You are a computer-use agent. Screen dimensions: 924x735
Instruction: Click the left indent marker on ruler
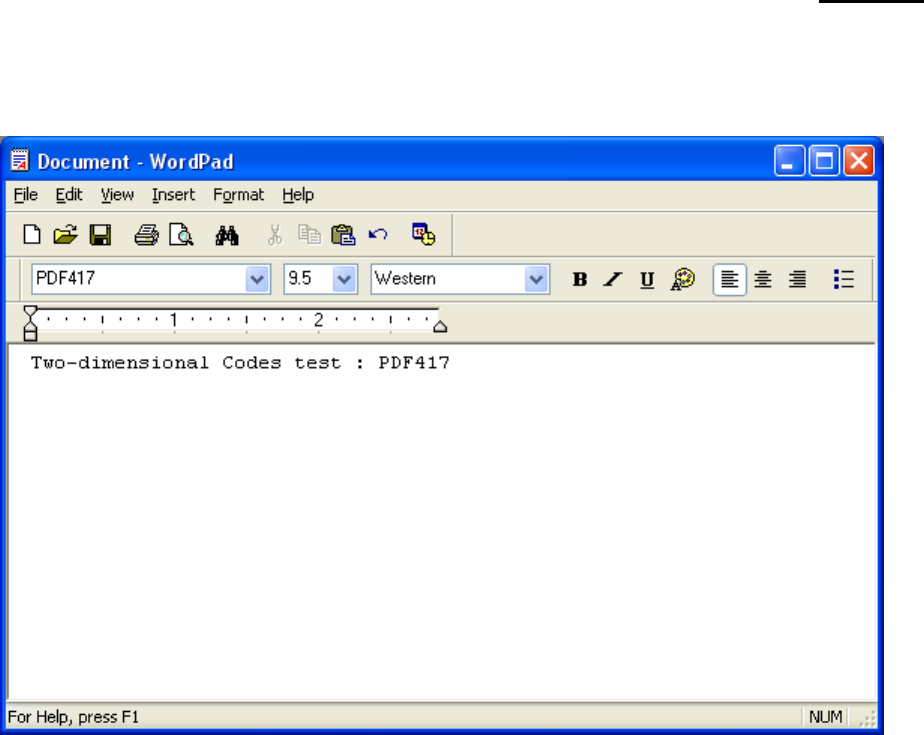click(x=30, y=323)
